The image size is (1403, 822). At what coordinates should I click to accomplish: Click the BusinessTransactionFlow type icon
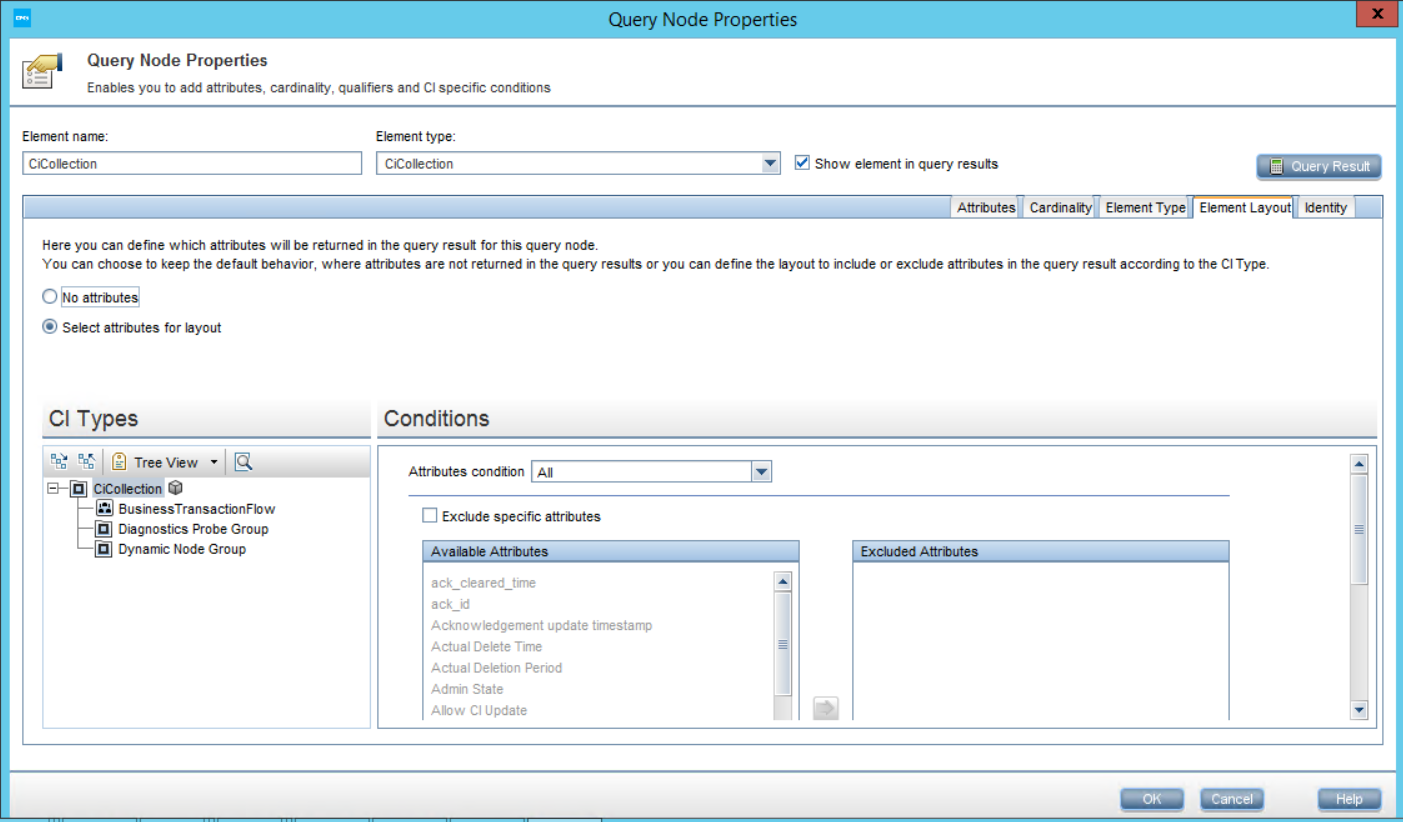point(106,508)
